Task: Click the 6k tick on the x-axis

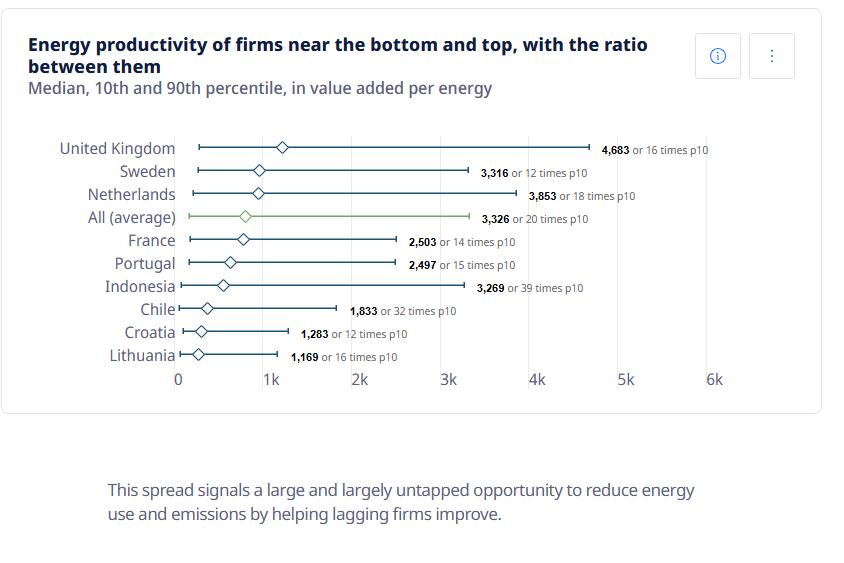Action: (x=714, y=380)
